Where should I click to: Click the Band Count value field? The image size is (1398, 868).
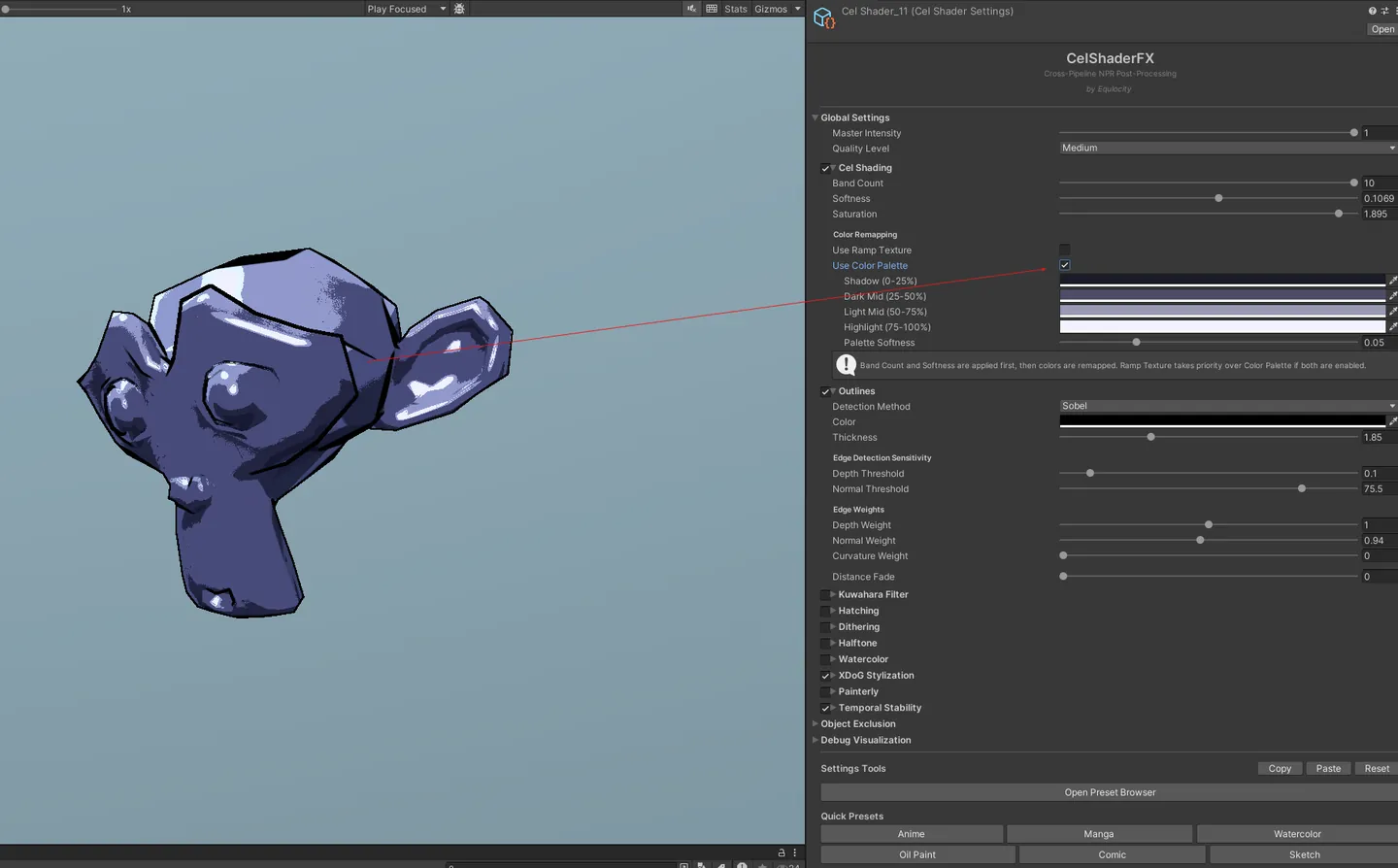click(x=1379, y=183)
